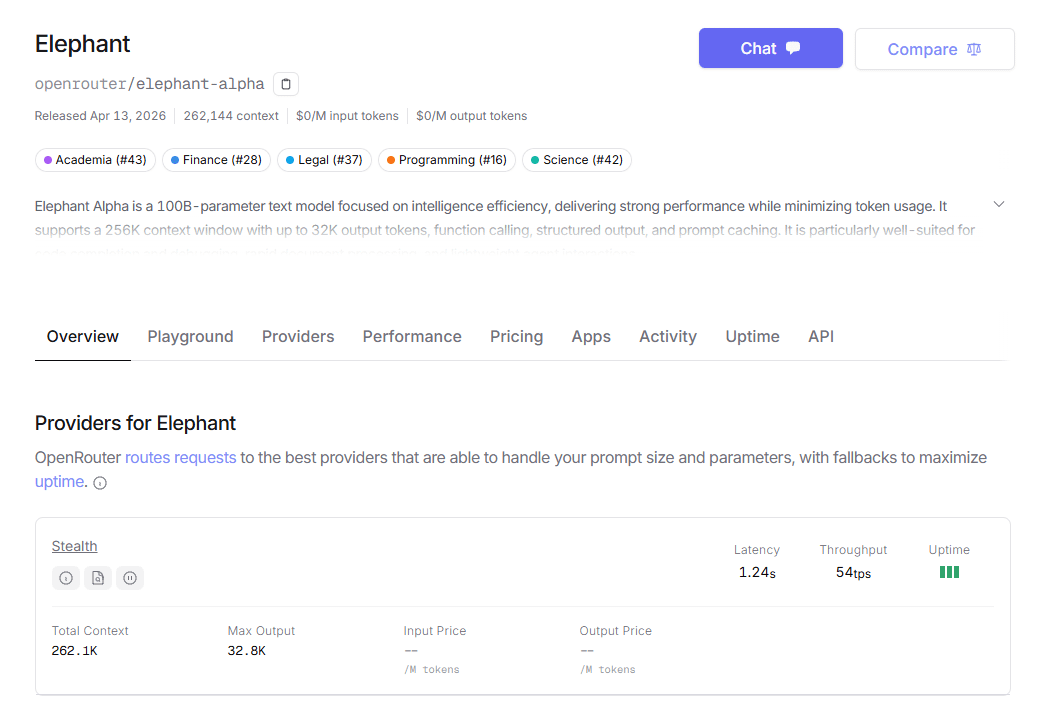The height and width of the screenshot is (720, 1038).
Task: Select the Overview tab
Action: point(83,337)
